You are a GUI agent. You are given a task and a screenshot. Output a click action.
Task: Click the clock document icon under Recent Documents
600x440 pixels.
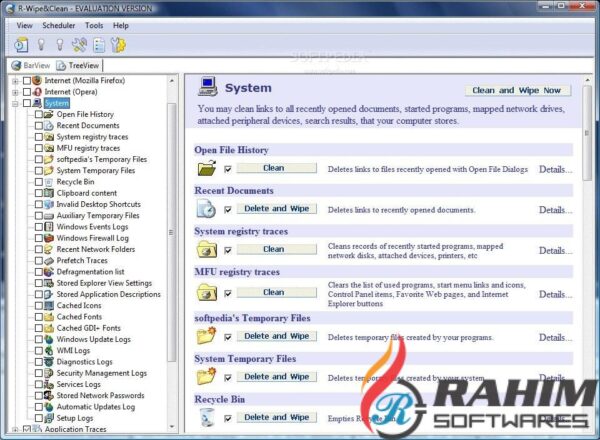[206, 209]
